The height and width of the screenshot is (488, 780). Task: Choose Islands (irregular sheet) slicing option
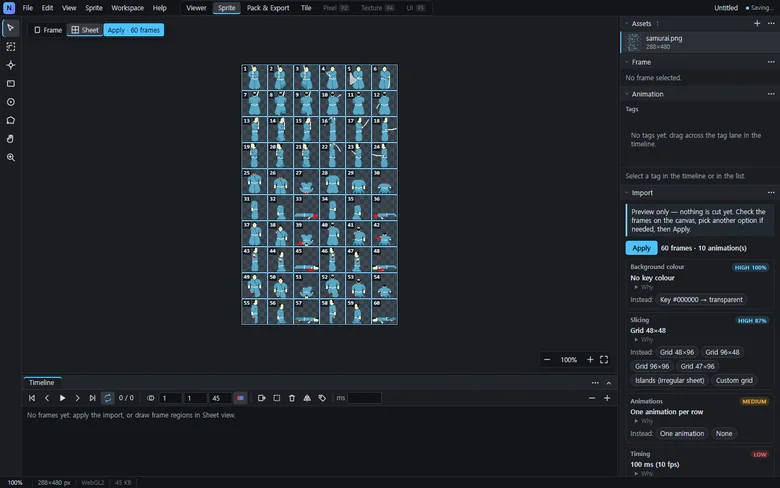point(670,380)
